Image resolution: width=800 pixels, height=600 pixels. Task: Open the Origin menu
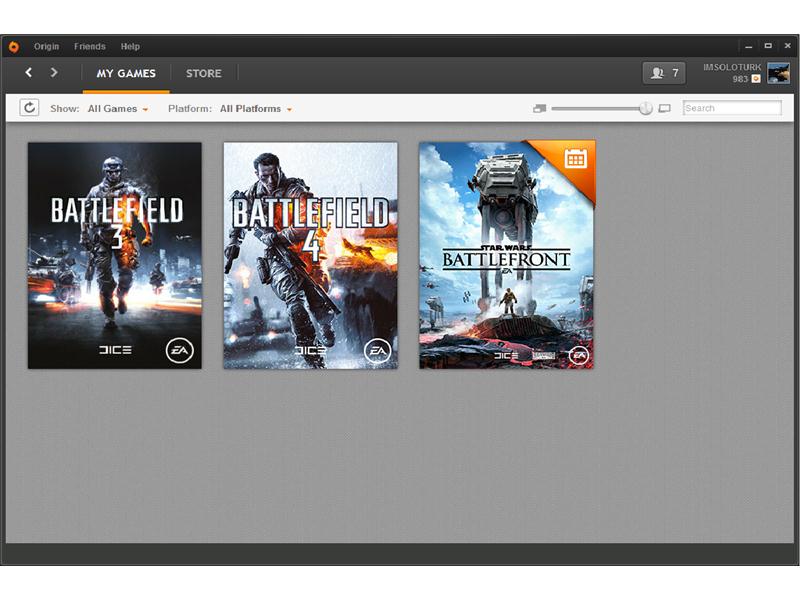[x=46, y=46]
